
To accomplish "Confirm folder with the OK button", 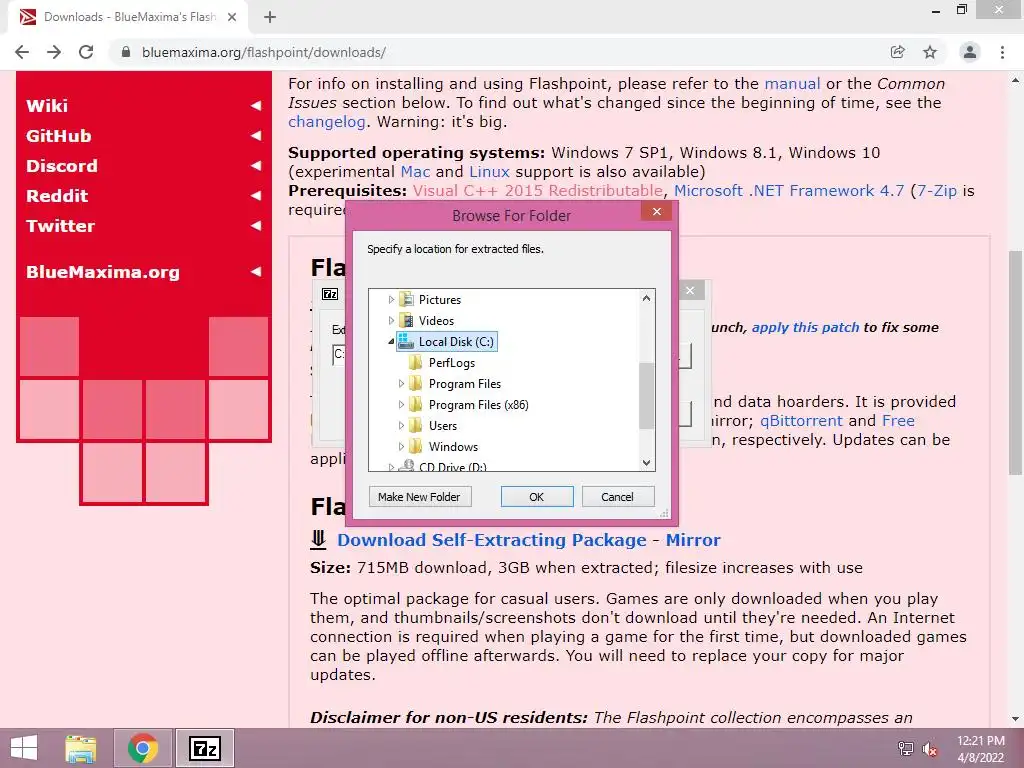I will point(537,496).
